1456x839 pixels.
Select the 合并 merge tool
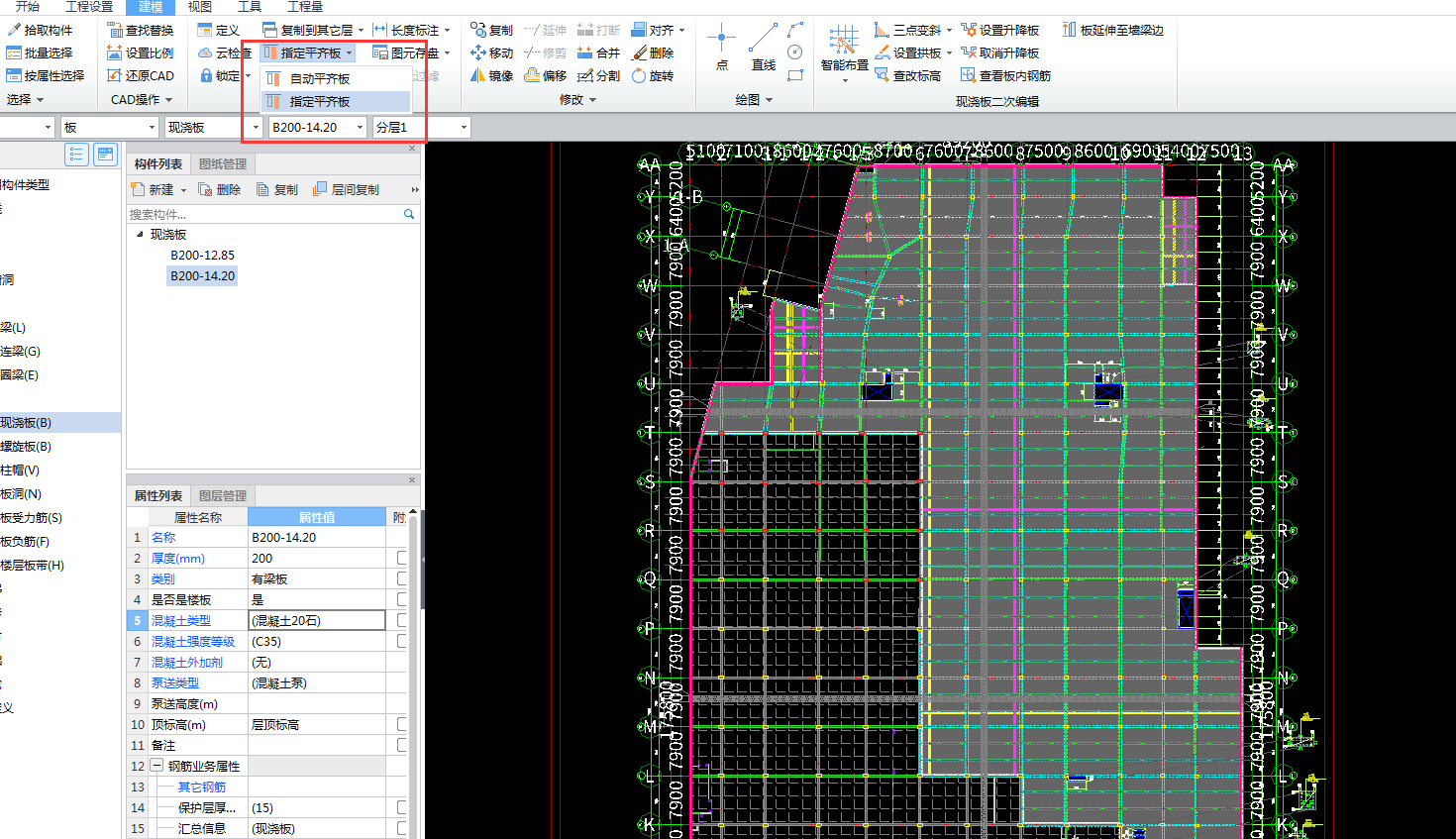point(599,52)
